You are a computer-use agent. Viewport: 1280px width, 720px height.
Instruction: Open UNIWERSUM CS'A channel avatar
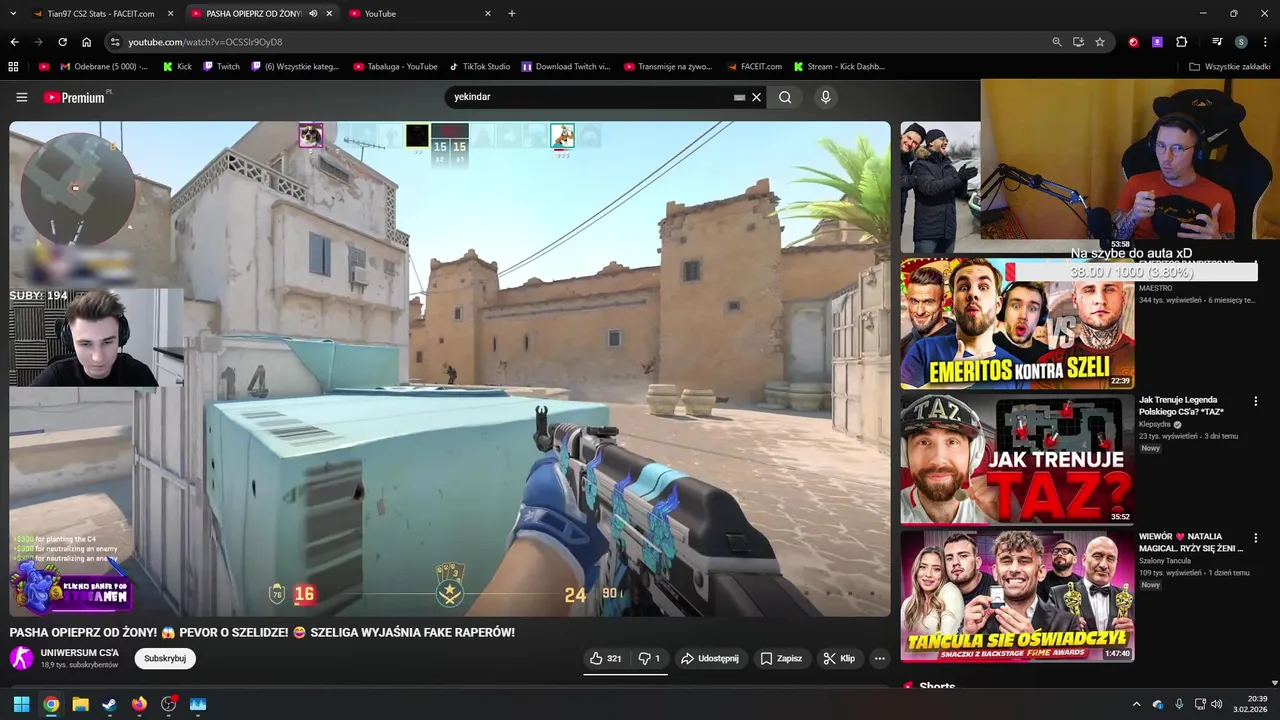tap(21, 658)
